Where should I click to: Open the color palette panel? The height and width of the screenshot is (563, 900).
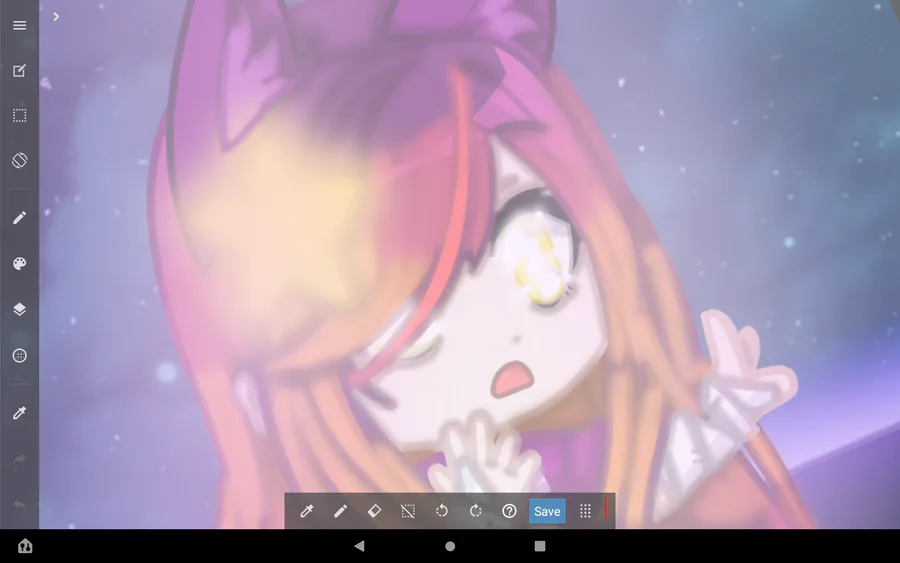point(20,263)
